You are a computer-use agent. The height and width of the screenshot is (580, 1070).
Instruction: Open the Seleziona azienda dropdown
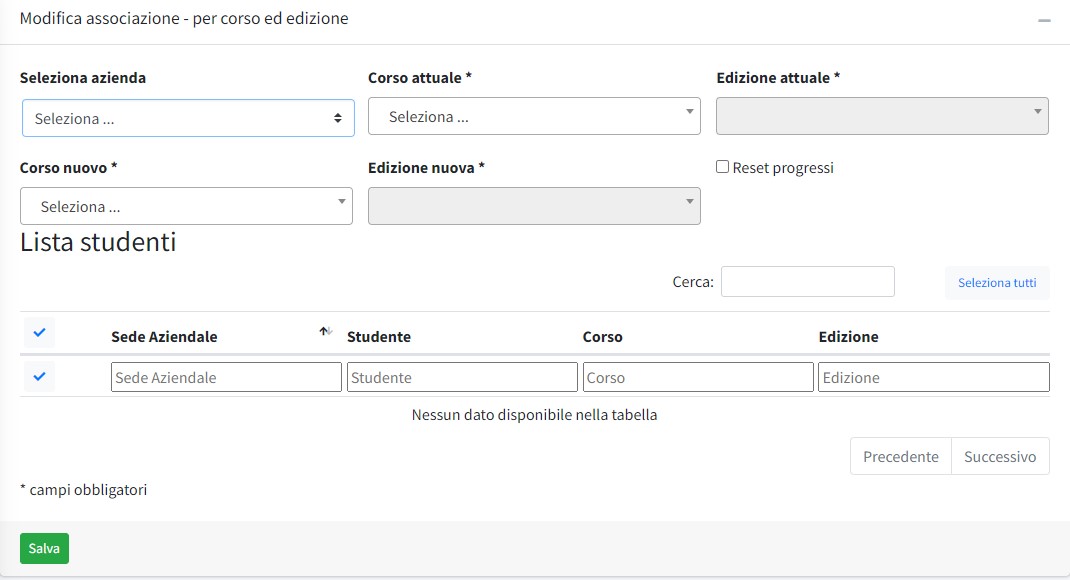coord(188,118)
